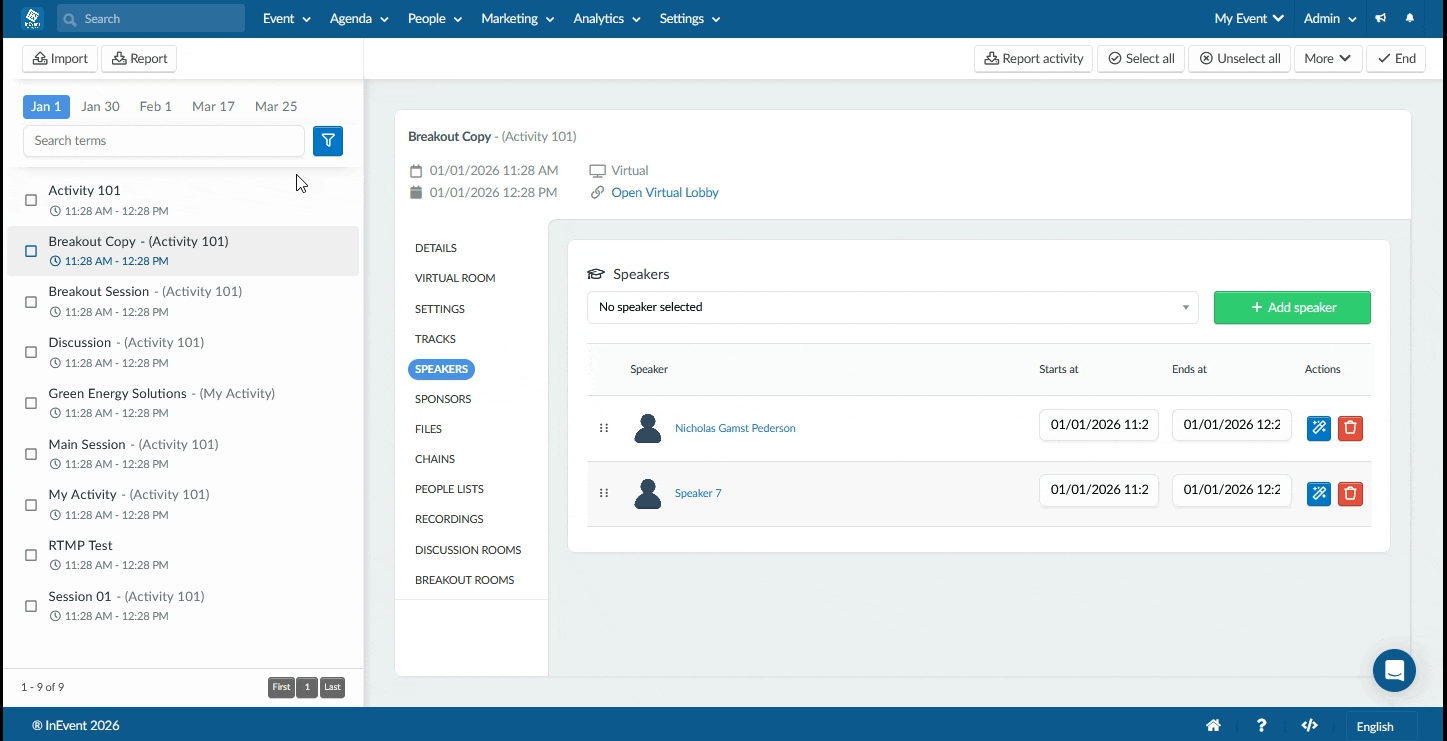Tick the Green Energy Solutions checkbox
This screenshot has width=1447, height=741.
point(31,403)
